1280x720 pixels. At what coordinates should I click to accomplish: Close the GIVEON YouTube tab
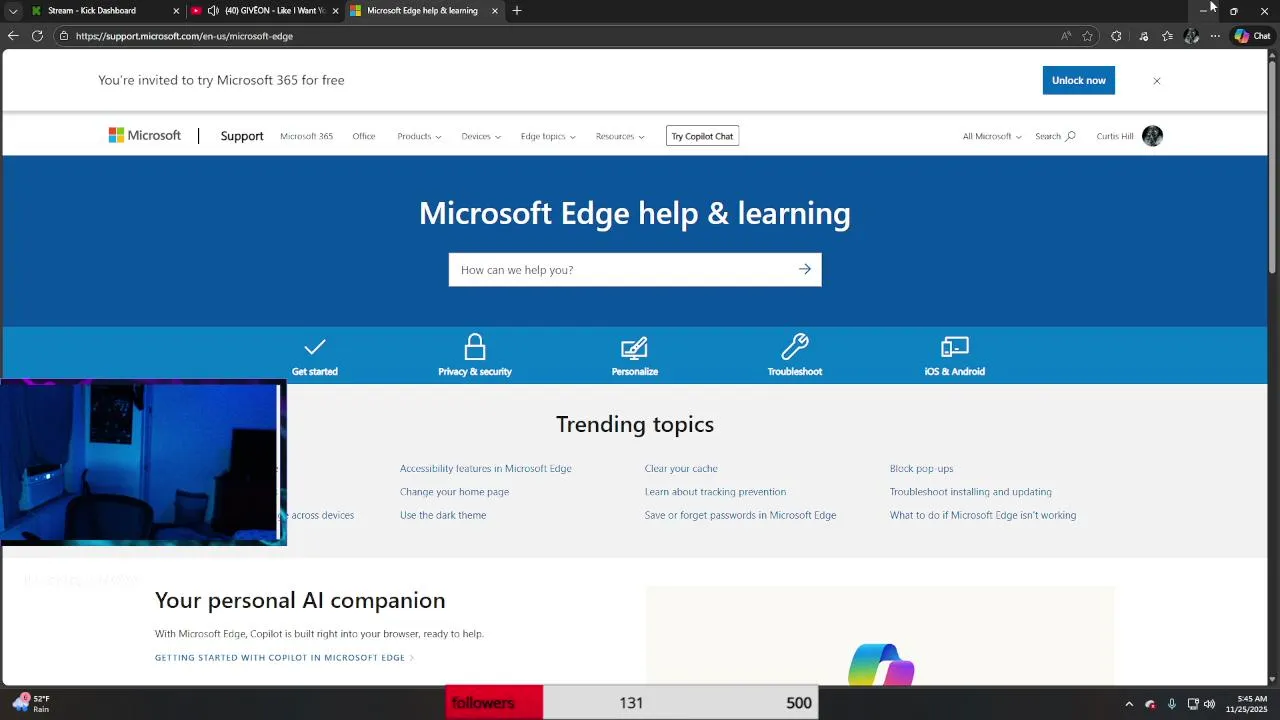click(336, 11)
